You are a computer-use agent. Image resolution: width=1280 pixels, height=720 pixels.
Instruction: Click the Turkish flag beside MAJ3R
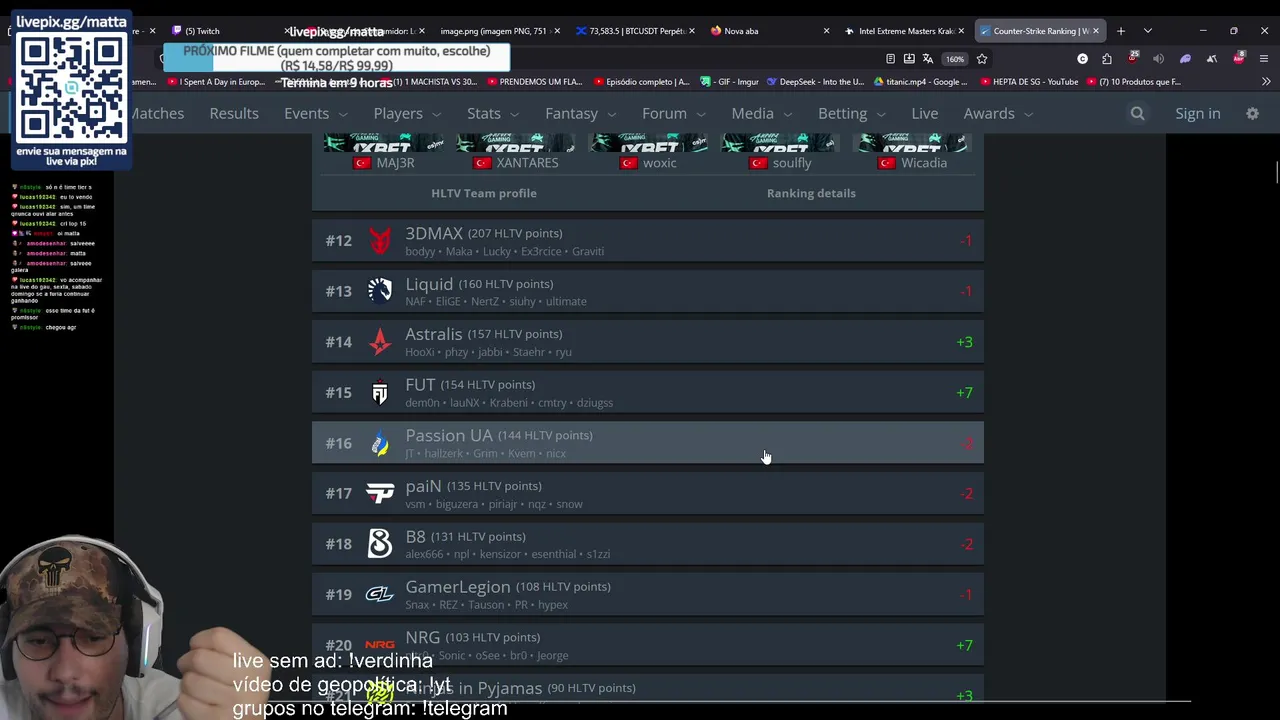[x=362, y=163]
